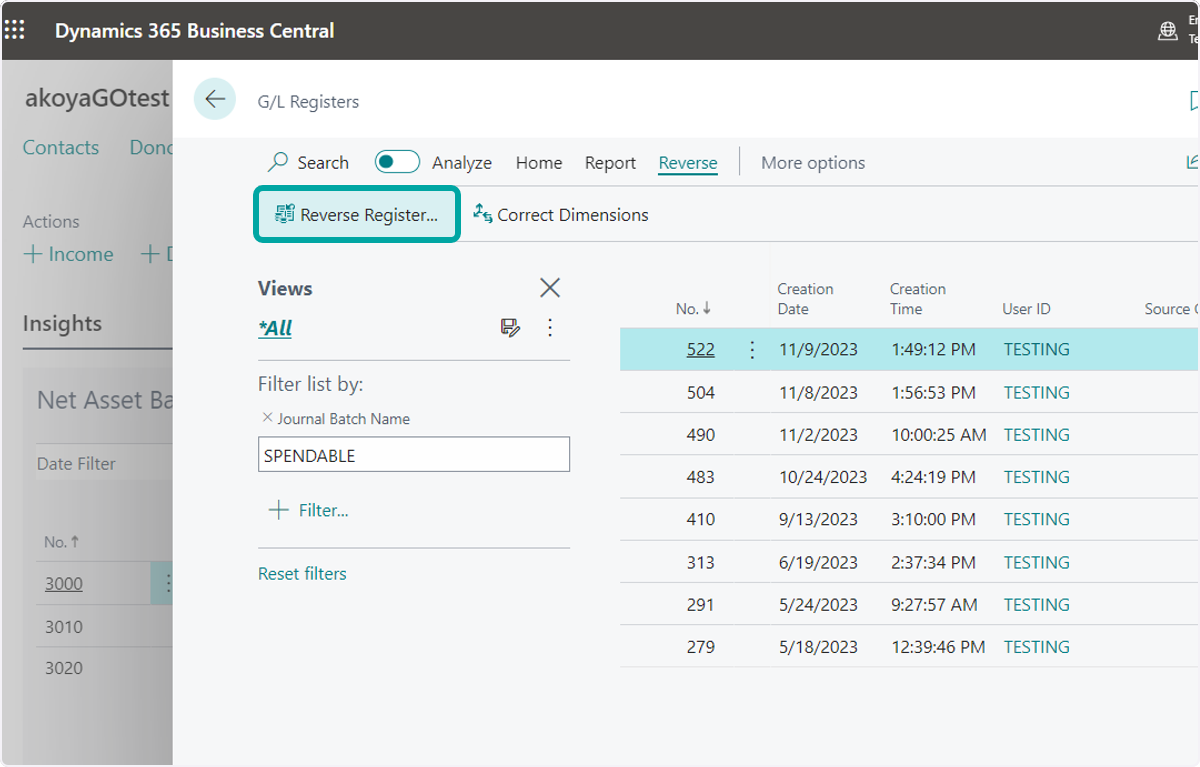The image size is (1200, 767).
Task: Click account 3020 in background list
Action: (64, 667)
